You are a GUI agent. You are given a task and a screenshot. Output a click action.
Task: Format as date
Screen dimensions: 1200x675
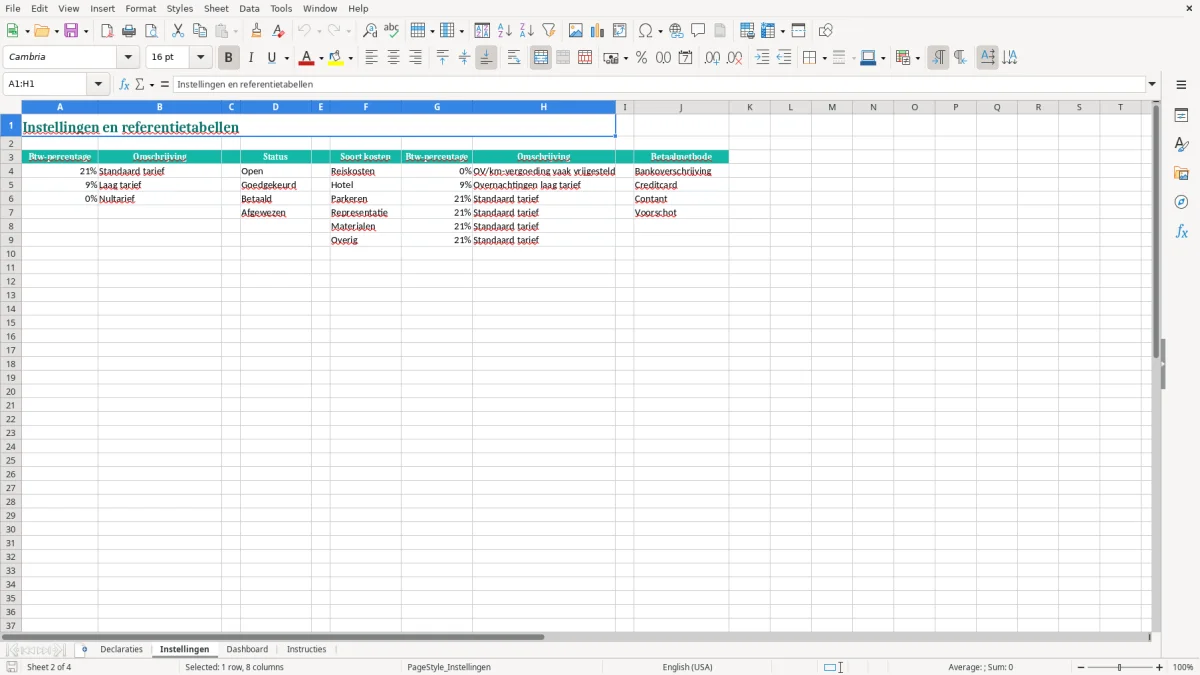pos(686,58)
